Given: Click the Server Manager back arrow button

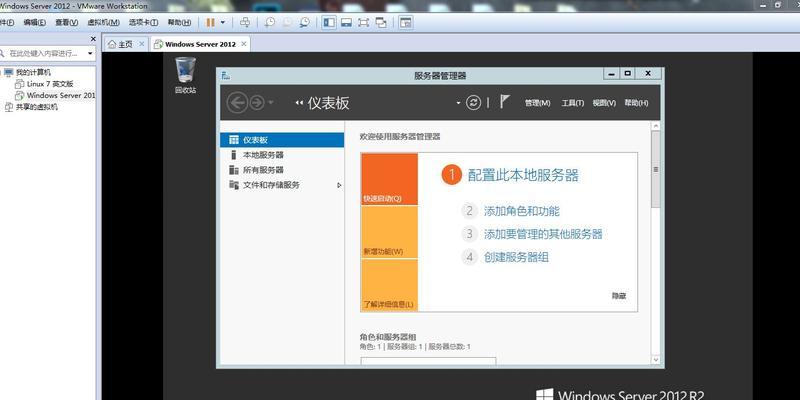Looking at the screenshot, I should (x=237, y=103).
